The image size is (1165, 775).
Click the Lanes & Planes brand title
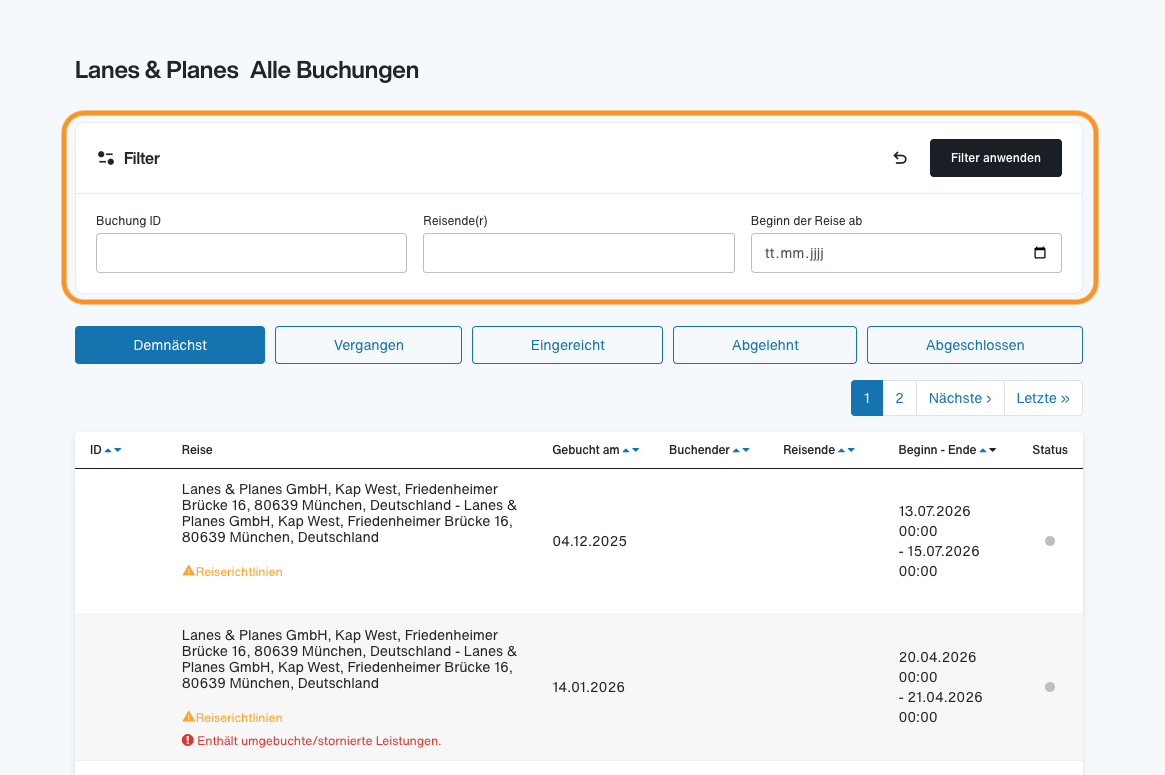157,70
